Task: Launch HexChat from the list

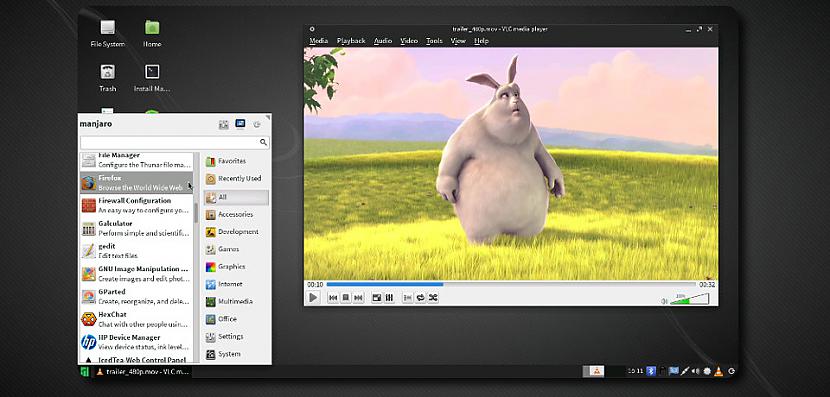Action: tap(137, 319)
